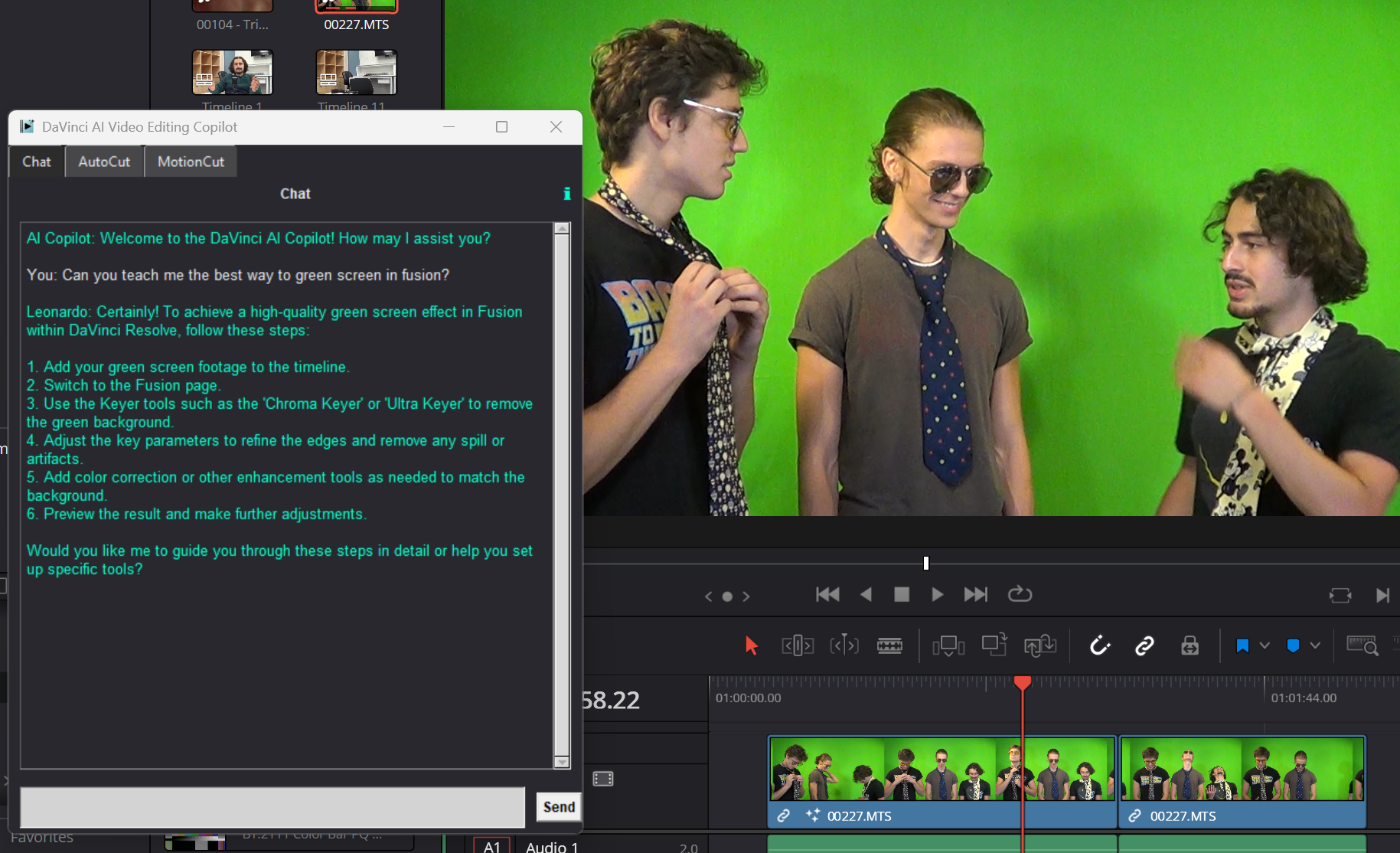Click the Insert Clip icon
The height and width of the screenshot is (853, 1400).
pyautogui.click(x=948, y=645)
